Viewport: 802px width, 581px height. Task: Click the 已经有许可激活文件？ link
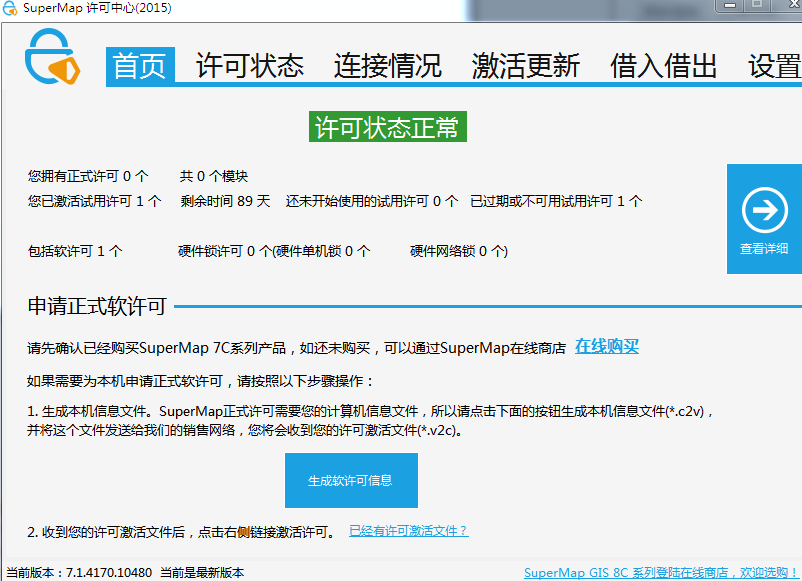(408, 531)
